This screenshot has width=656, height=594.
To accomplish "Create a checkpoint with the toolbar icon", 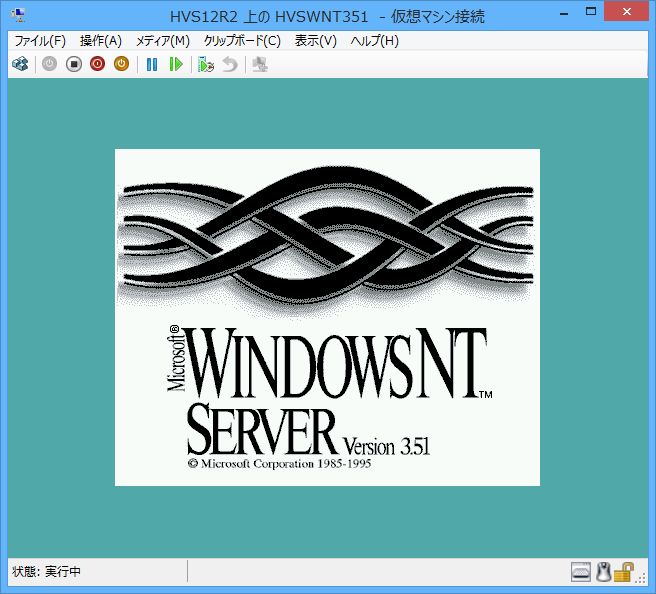I will 206,64.
